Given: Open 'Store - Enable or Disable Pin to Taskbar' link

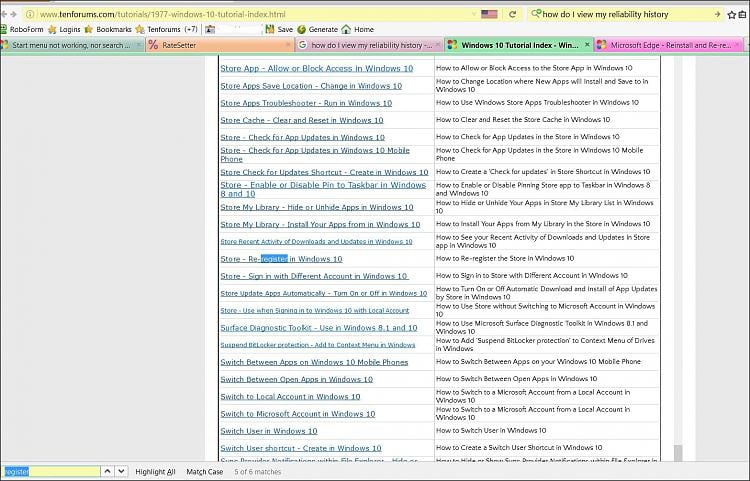Looking at the screenshot, I should pyautogui.click(x=323, y=189).
